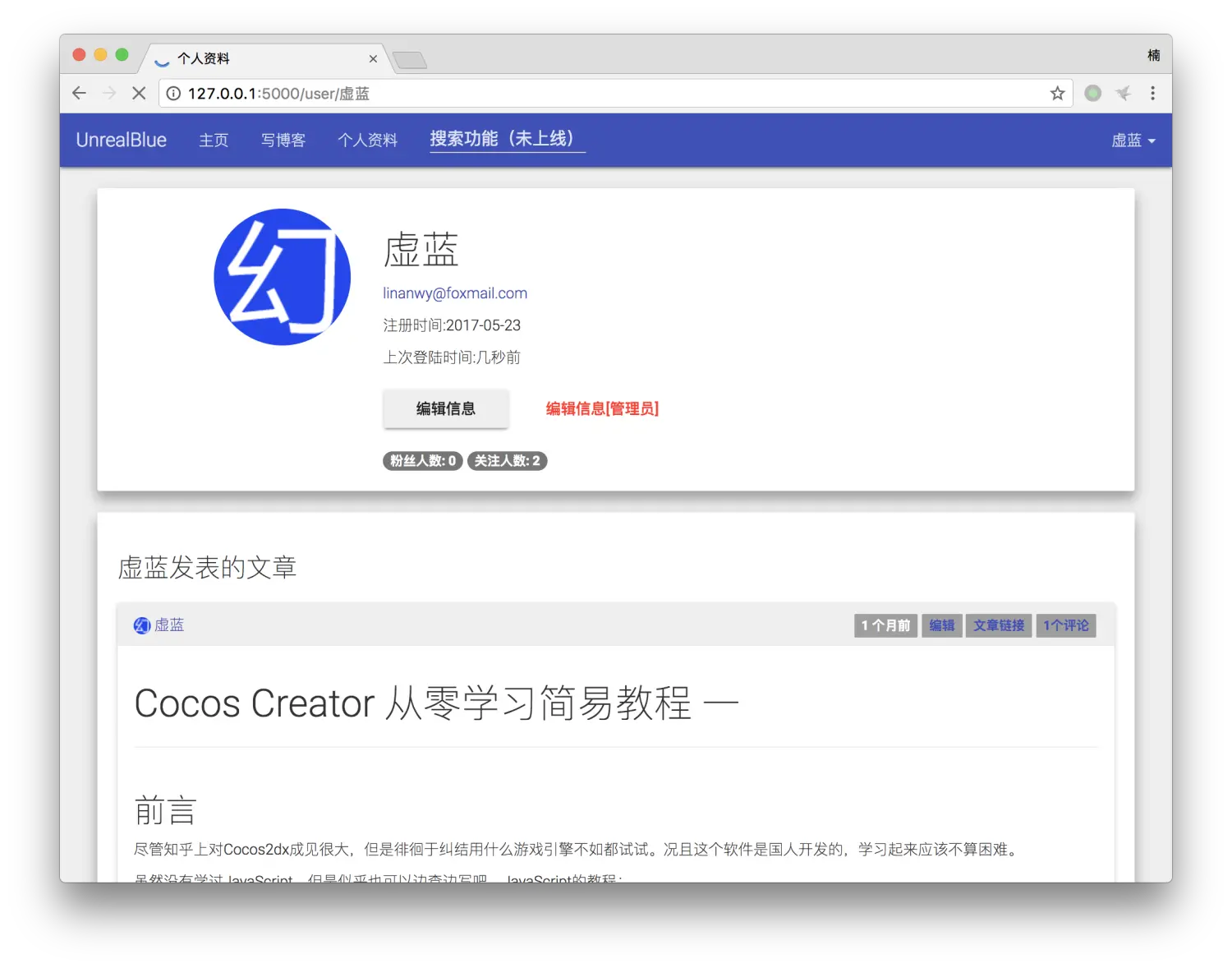Click the linanwy@foxmail.com email link

(x=455, y=293)
